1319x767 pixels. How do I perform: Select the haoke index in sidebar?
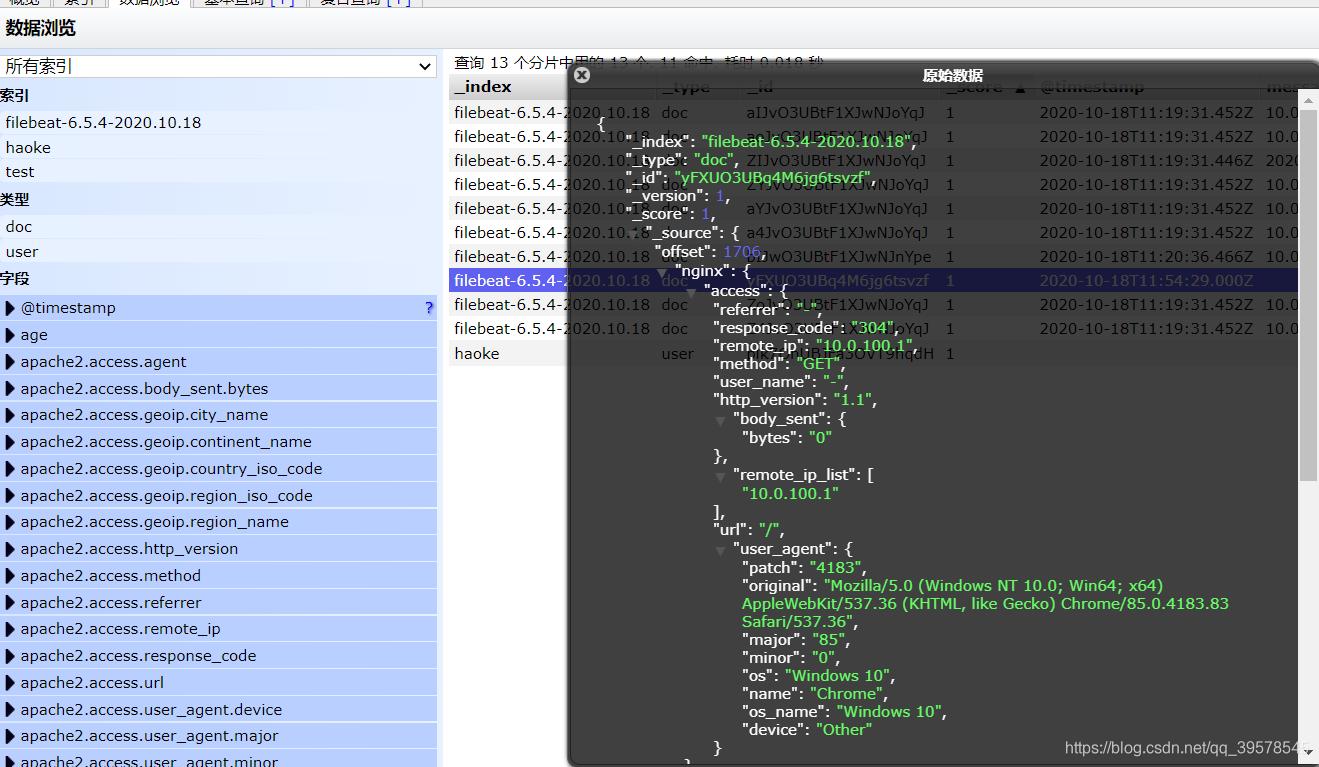click(x=28, y=148)
